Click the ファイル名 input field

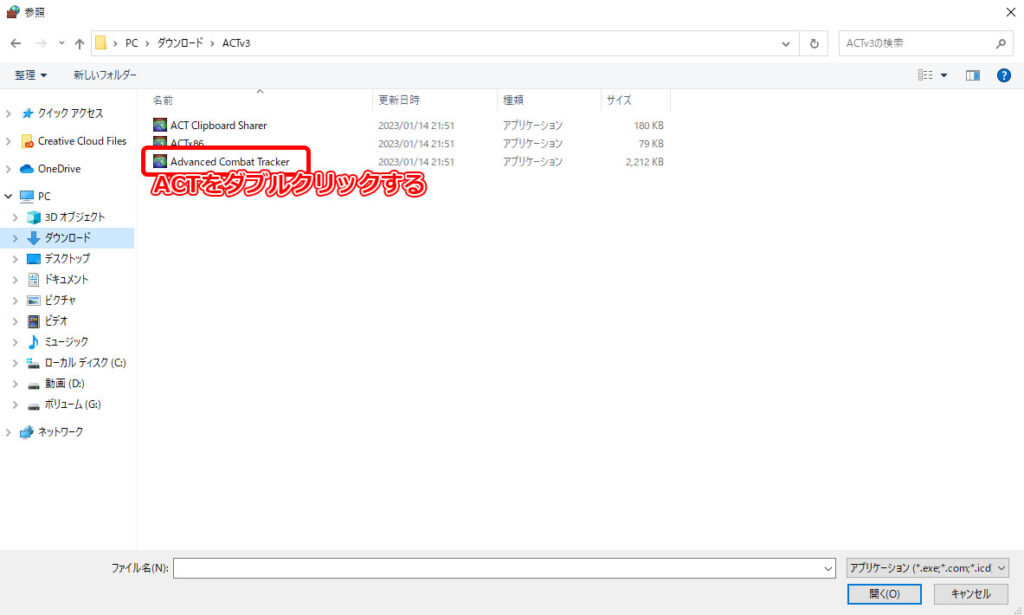[x=500, y=568]
